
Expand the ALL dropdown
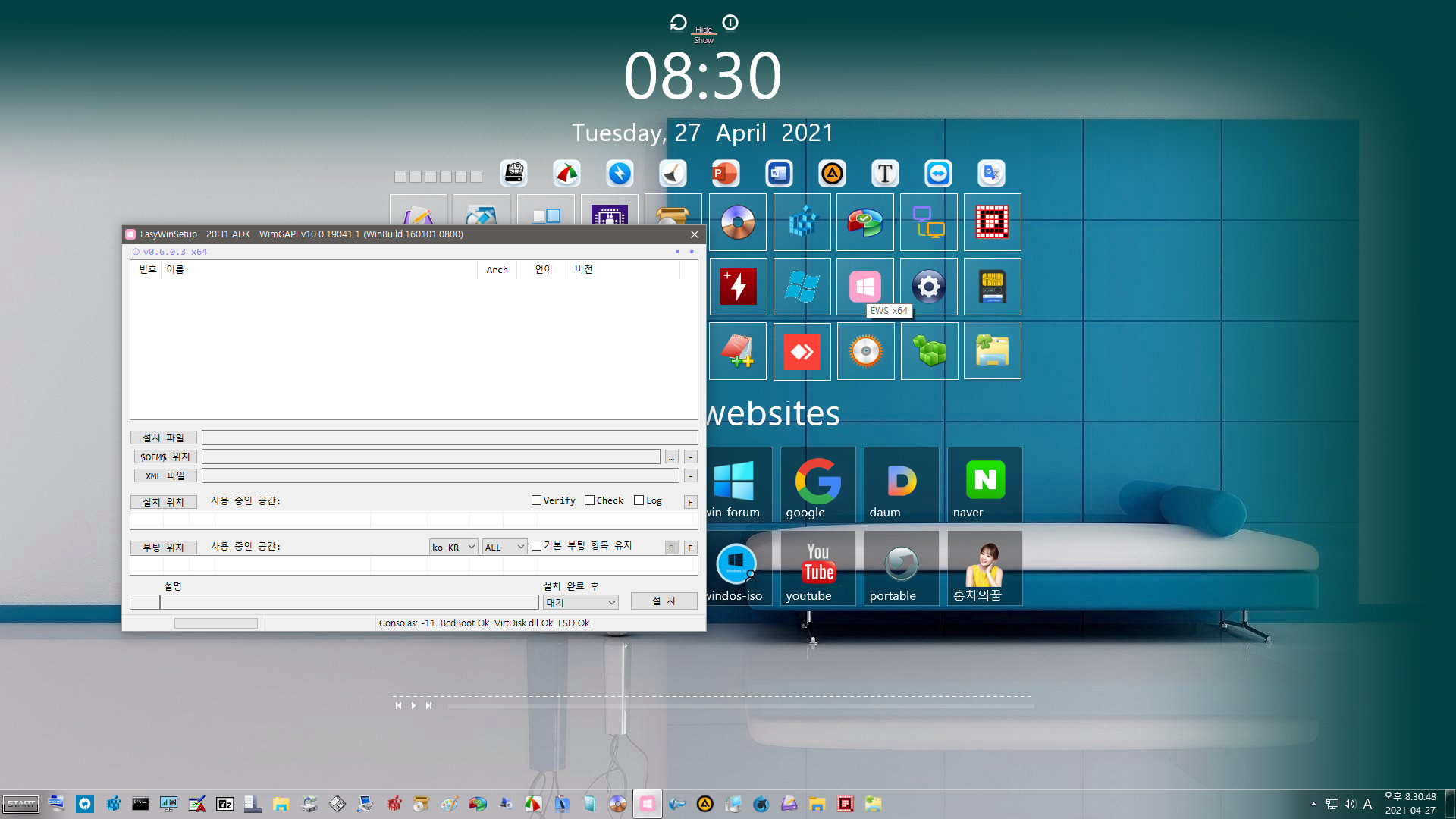(504, 547)
